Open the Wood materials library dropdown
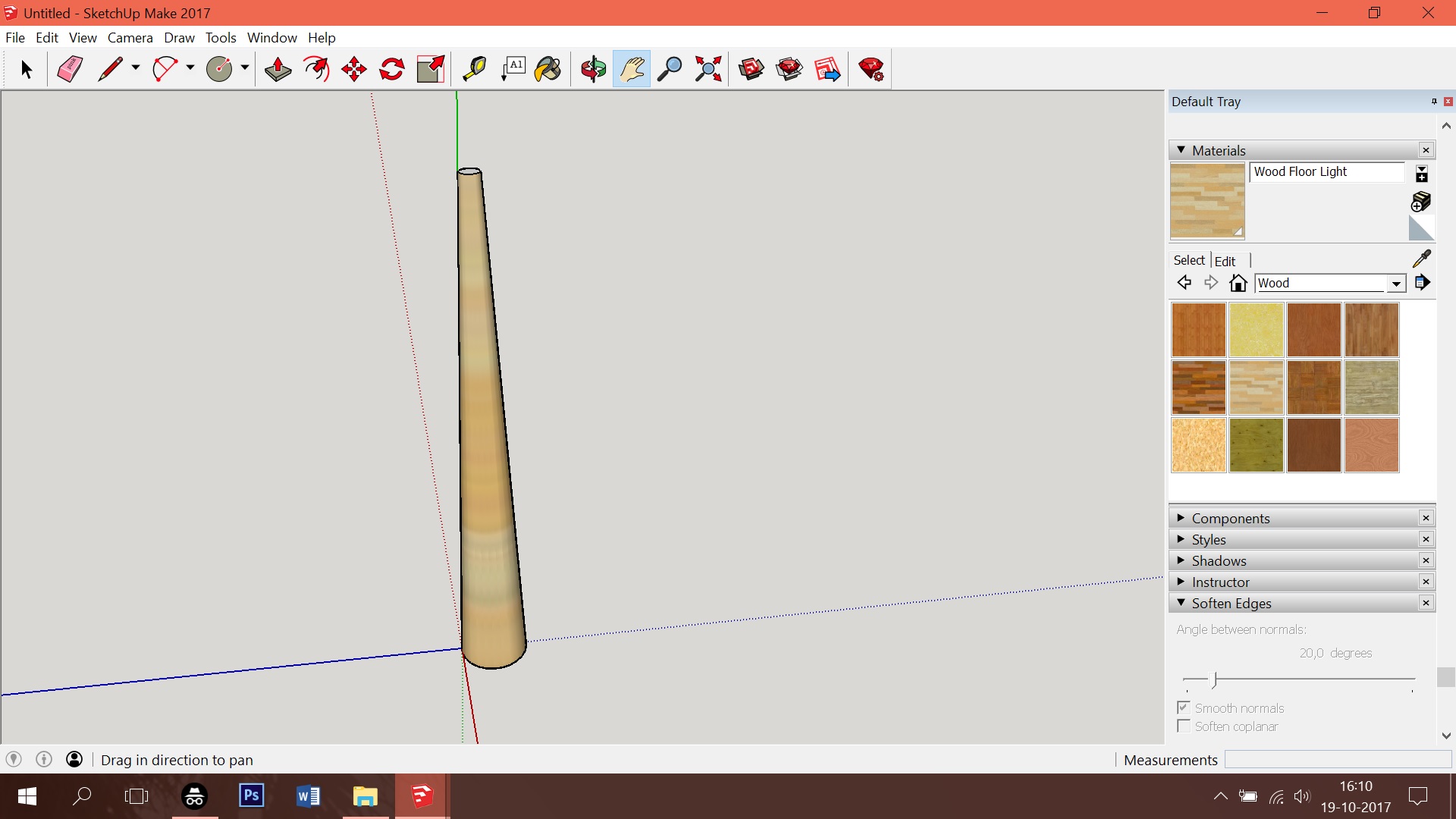 (1396, 284)
